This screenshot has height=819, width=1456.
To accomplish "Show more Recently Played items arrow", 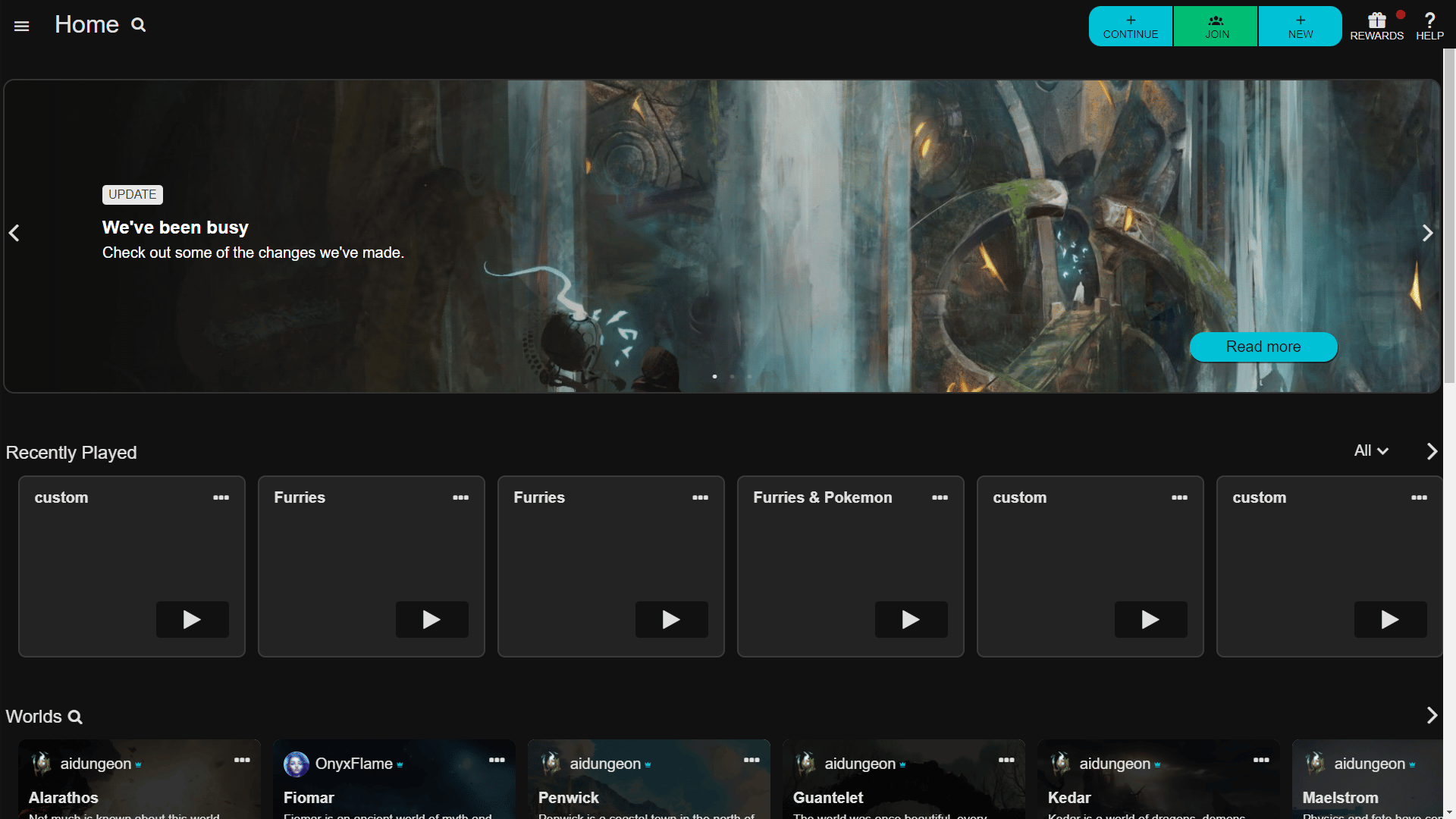I will pyautogui.click(x=1432, y=451).
